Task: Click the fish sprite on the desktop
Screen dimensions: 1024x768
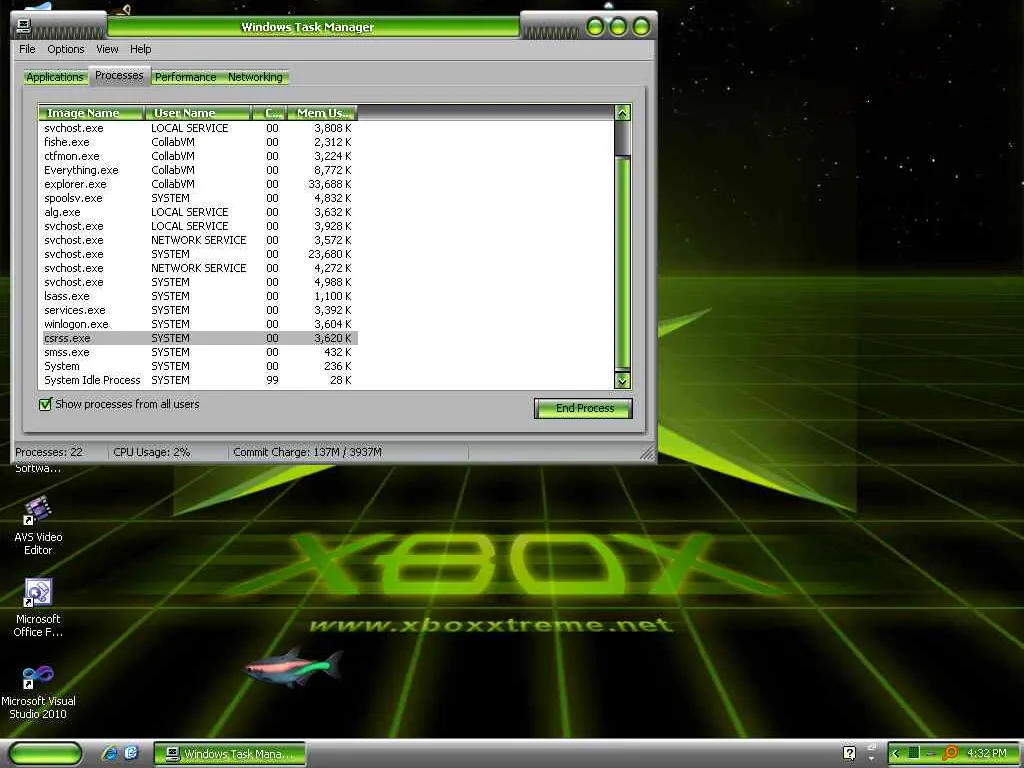Action: coord(294,667)
